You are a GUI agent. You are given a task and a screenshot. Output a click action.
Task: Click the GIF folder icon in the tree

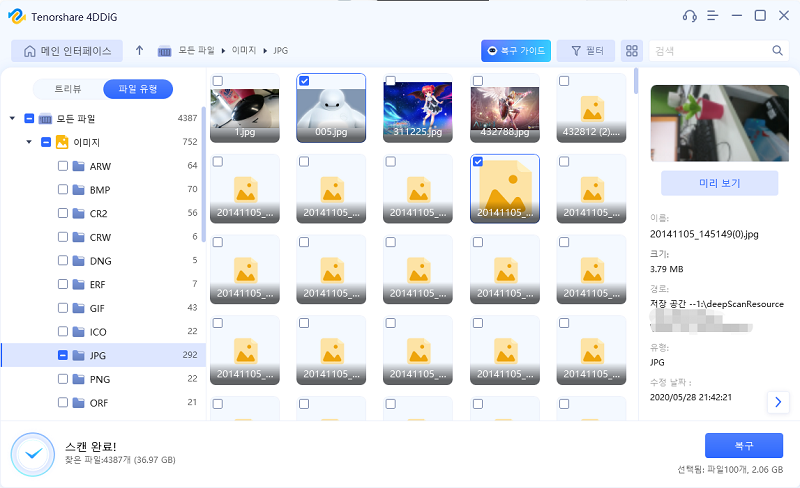(78, 307)
